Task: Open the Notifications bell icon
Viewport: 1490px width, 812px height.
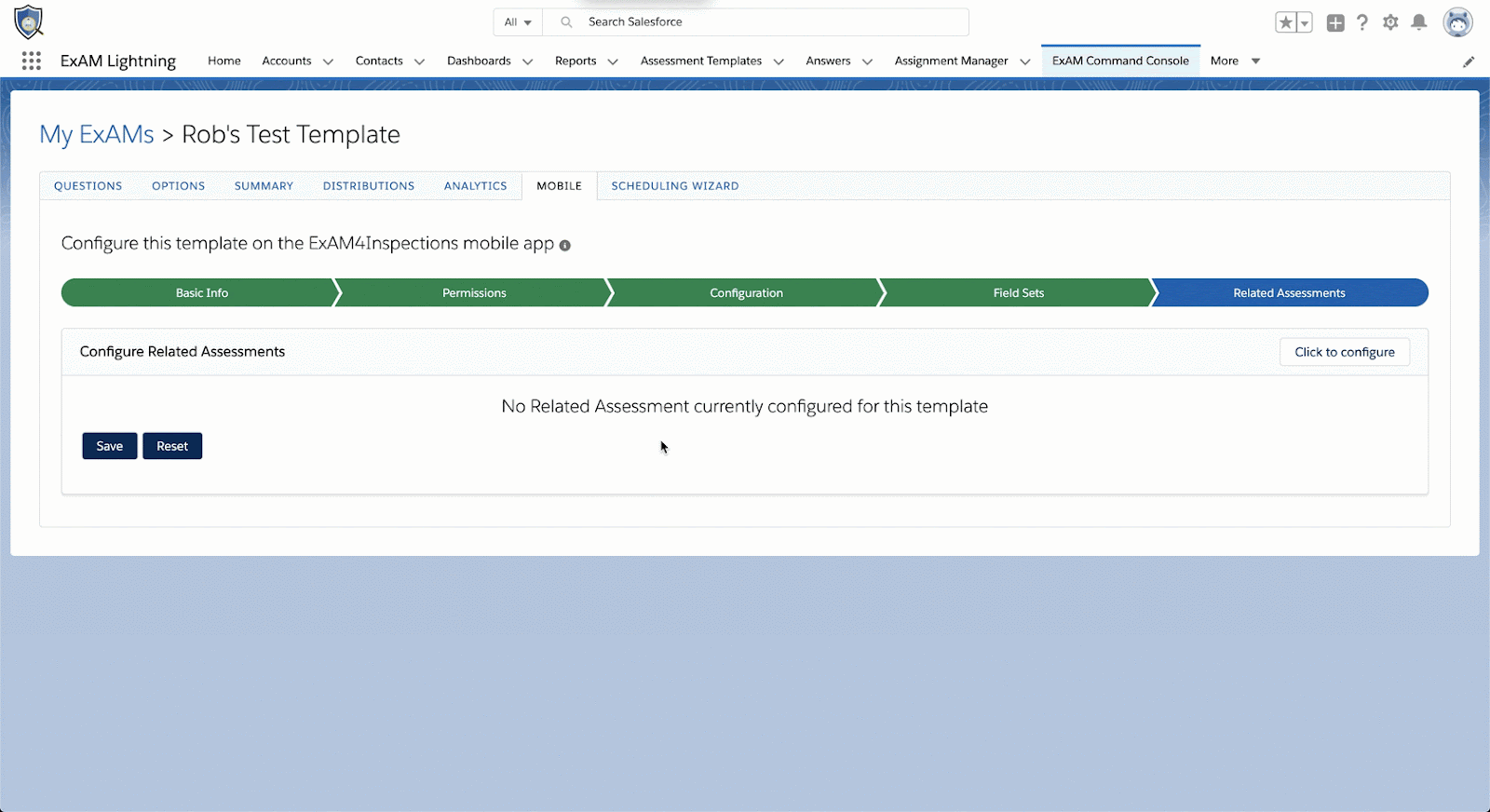Action: point(1419,22)
